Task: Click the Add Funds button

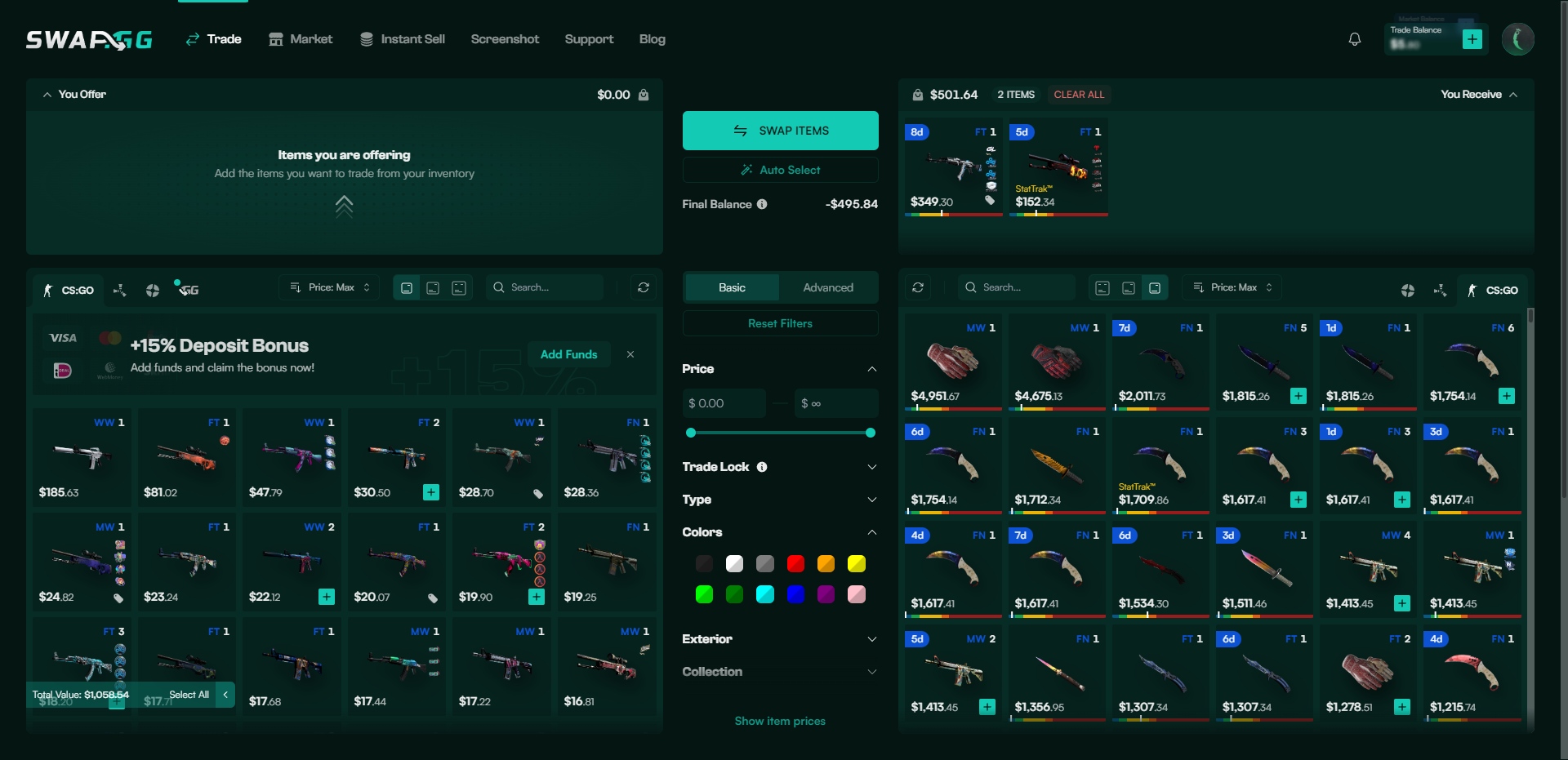Action: coord(568,354)
